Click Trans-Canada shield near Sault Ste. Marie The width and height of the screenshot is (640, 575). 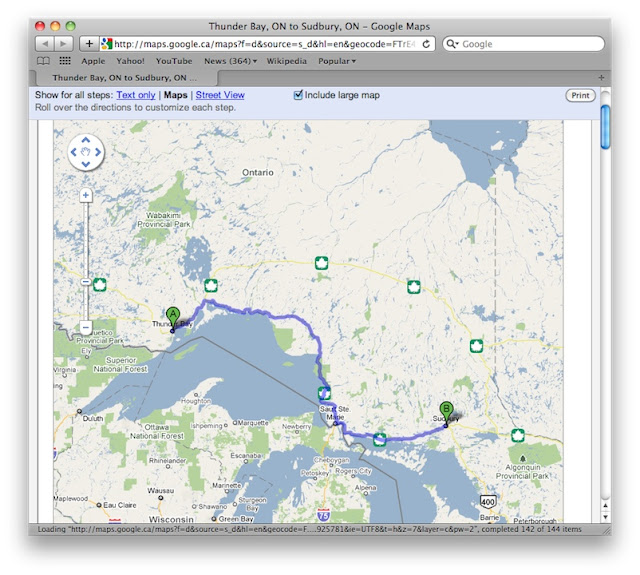coord(324,393)
